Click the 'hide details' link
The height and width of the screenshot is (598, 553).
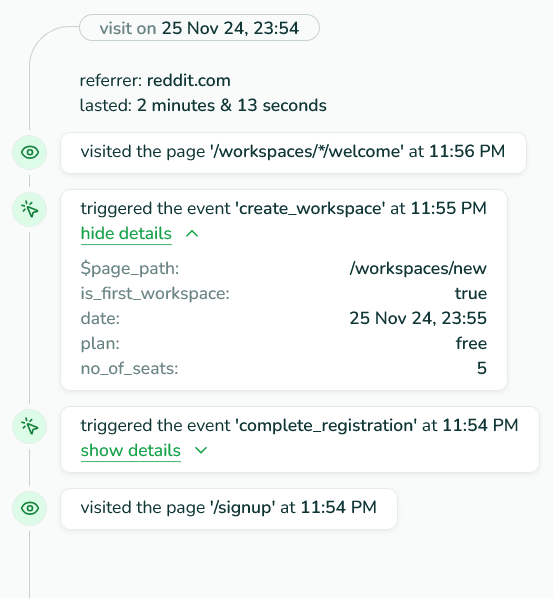point(126,233)
